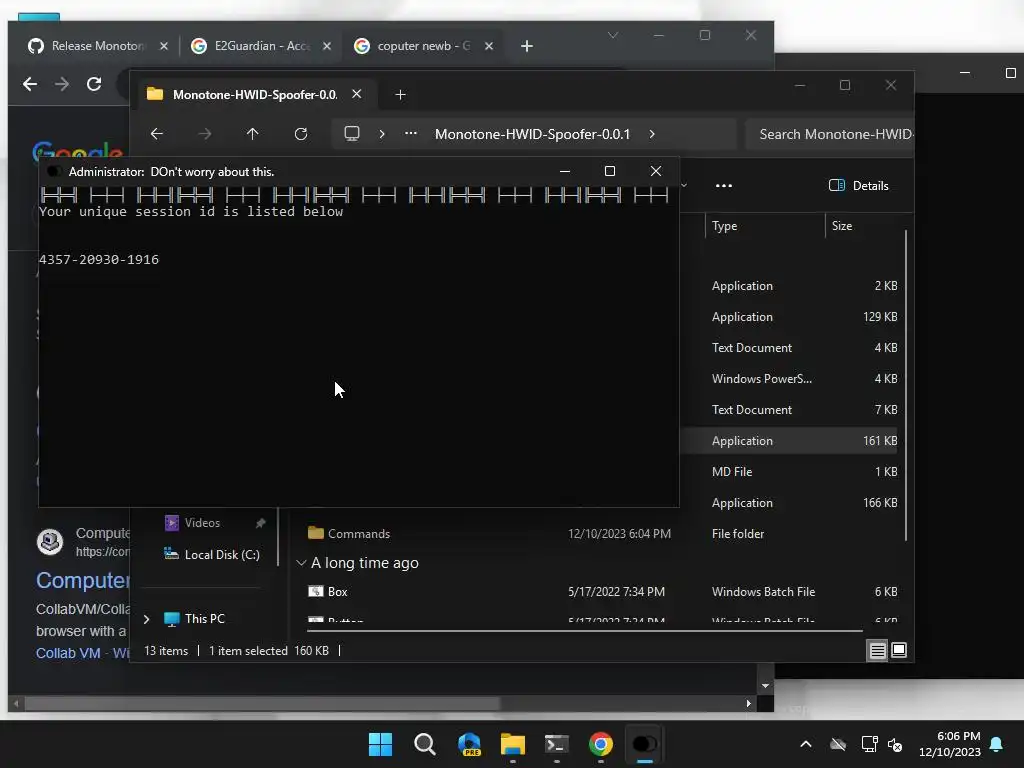Open the notification bell
Viewport: 1024px width, 768px height.
click(997, 744)
